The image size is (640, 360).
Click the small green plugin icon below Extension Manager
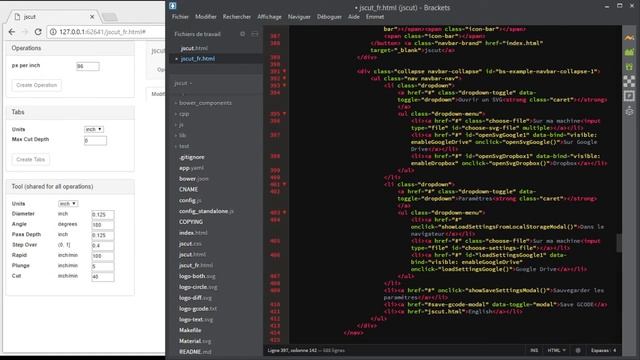[629, 67]
